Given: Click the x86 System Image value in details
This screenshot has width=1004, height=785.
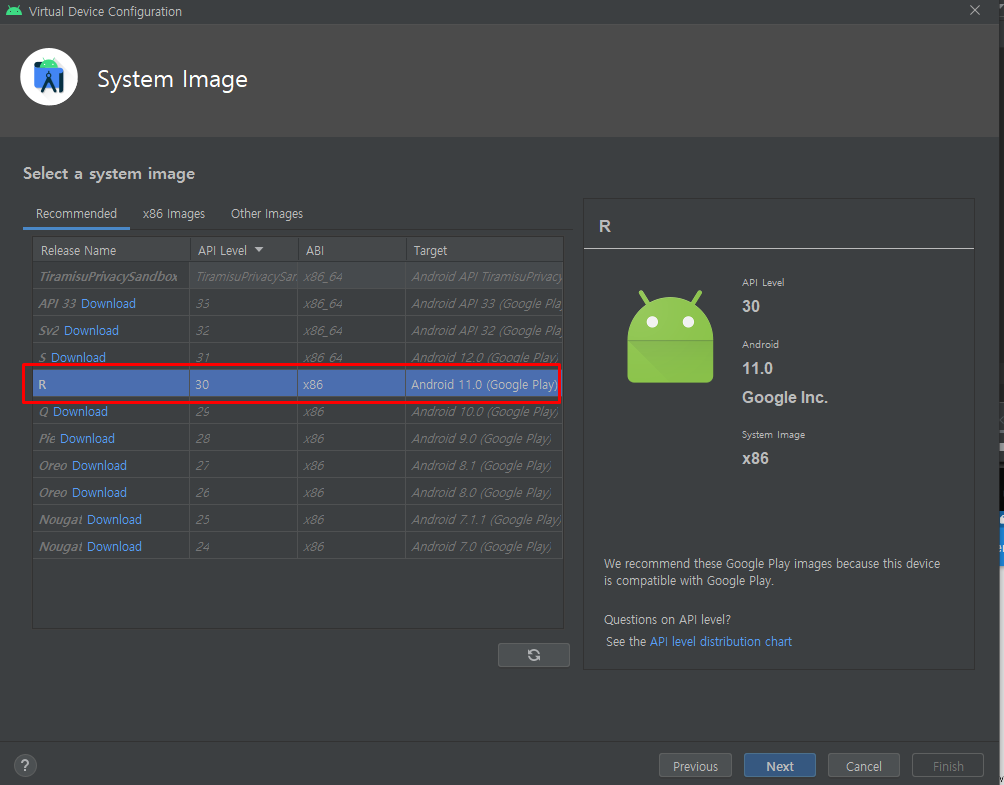Looking at the screenshot, I should (x=755, y=458).
